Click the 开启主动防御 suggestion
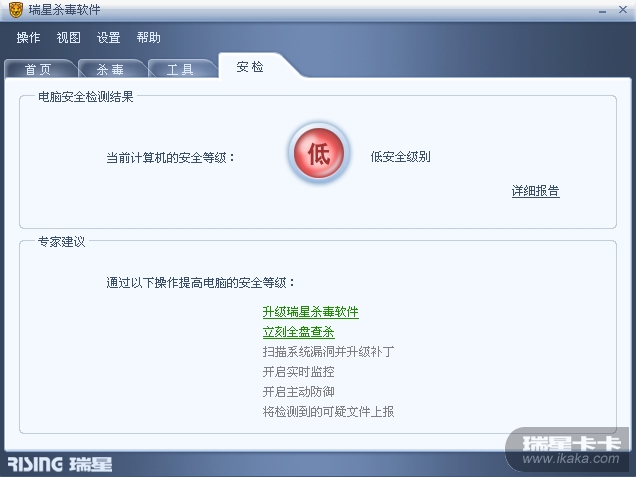This screenshot has height=477, width=636. (299, 391)
